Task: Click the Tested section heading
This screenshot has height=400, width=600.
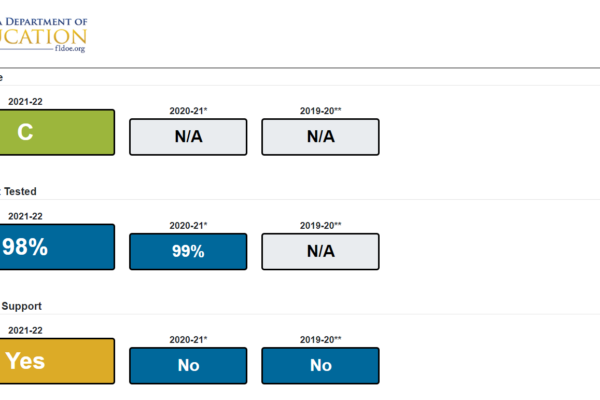Action: click(18, 191)
